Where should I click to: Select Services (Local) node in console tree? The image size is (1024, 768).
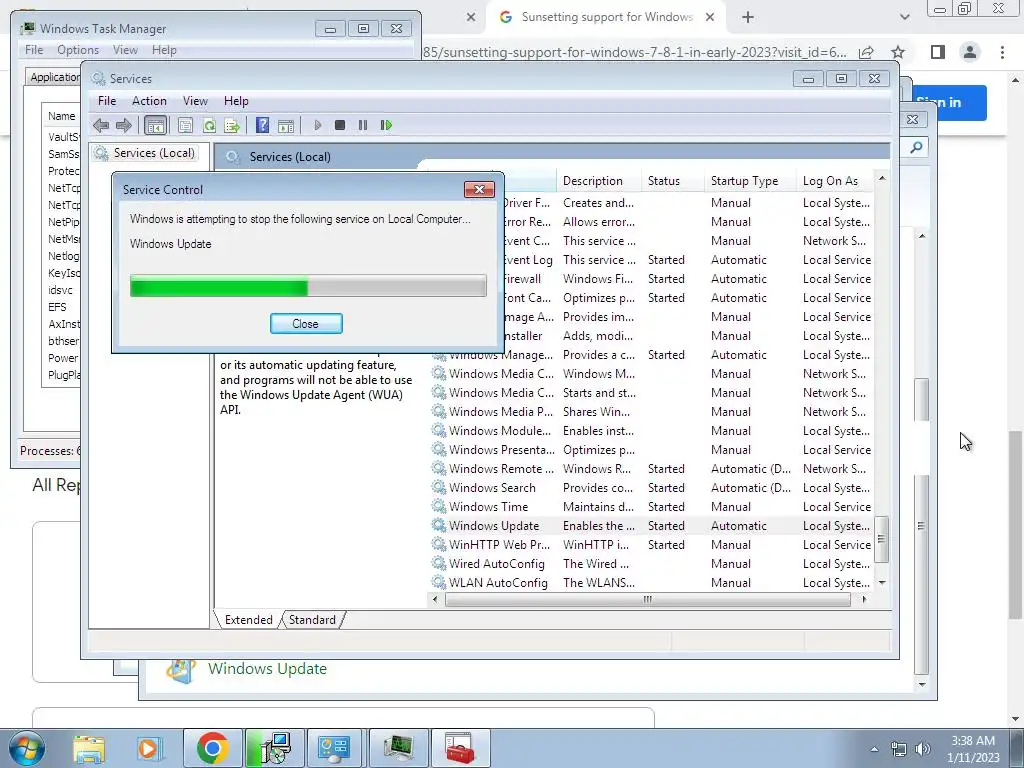(154, 153)
